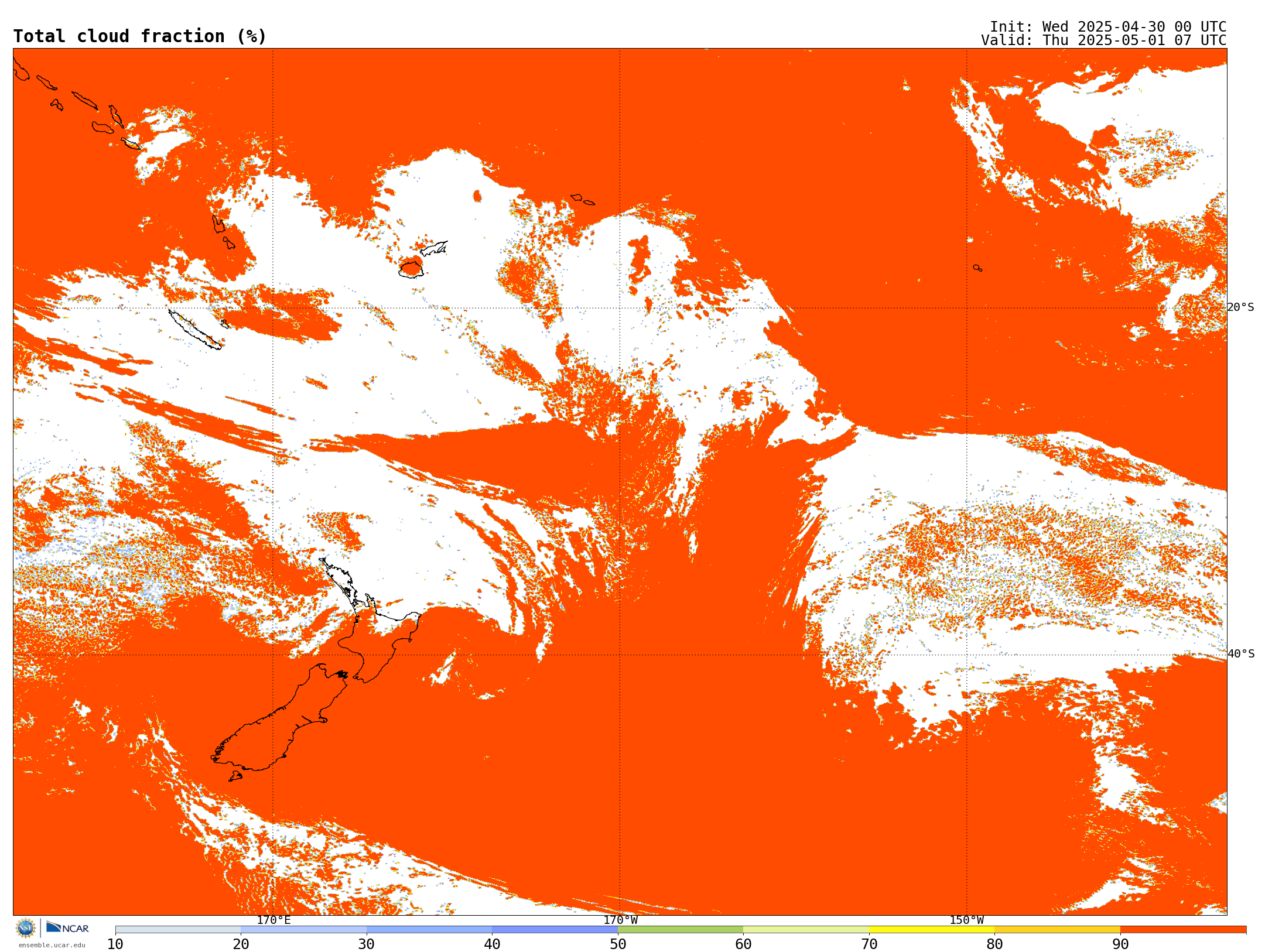Select the 30-40 blue colorbar segment

click(x=429, y=930)
